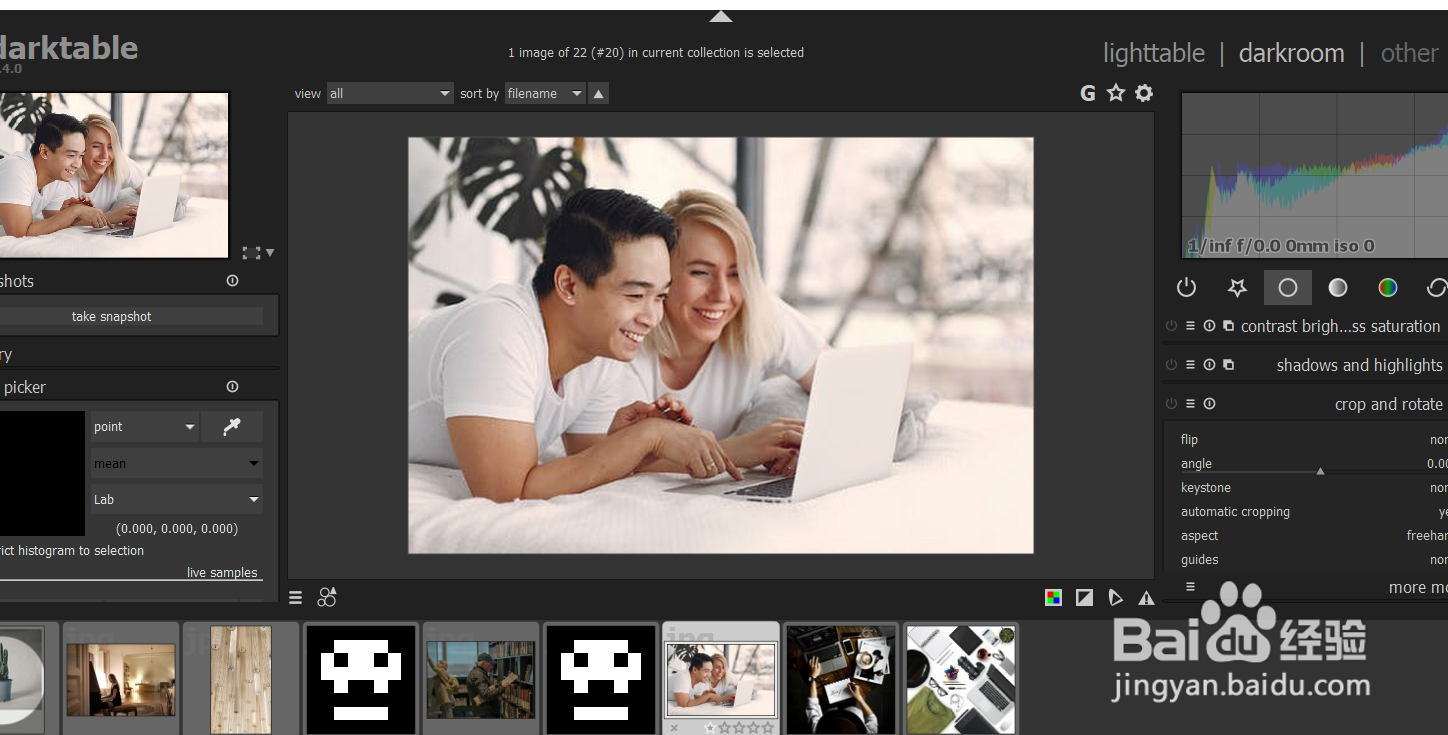The width and height of the screenshot is (1448, 735).
Task: Open preferences with the gear icon
Action: pyautogui.click(x=1144, y=93)
